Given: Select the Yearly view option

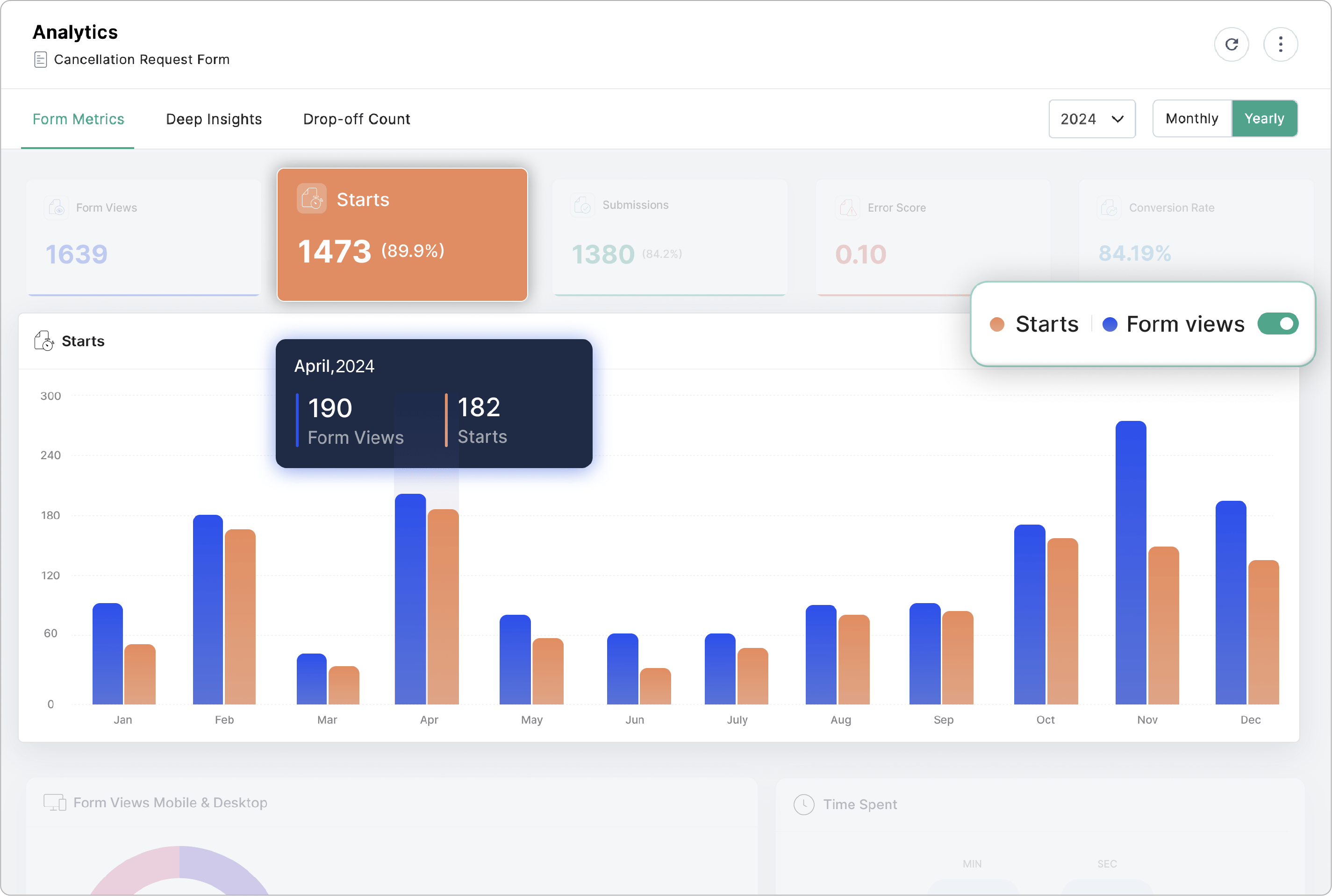Looking at the screenshot, I should click(1264, 119).
